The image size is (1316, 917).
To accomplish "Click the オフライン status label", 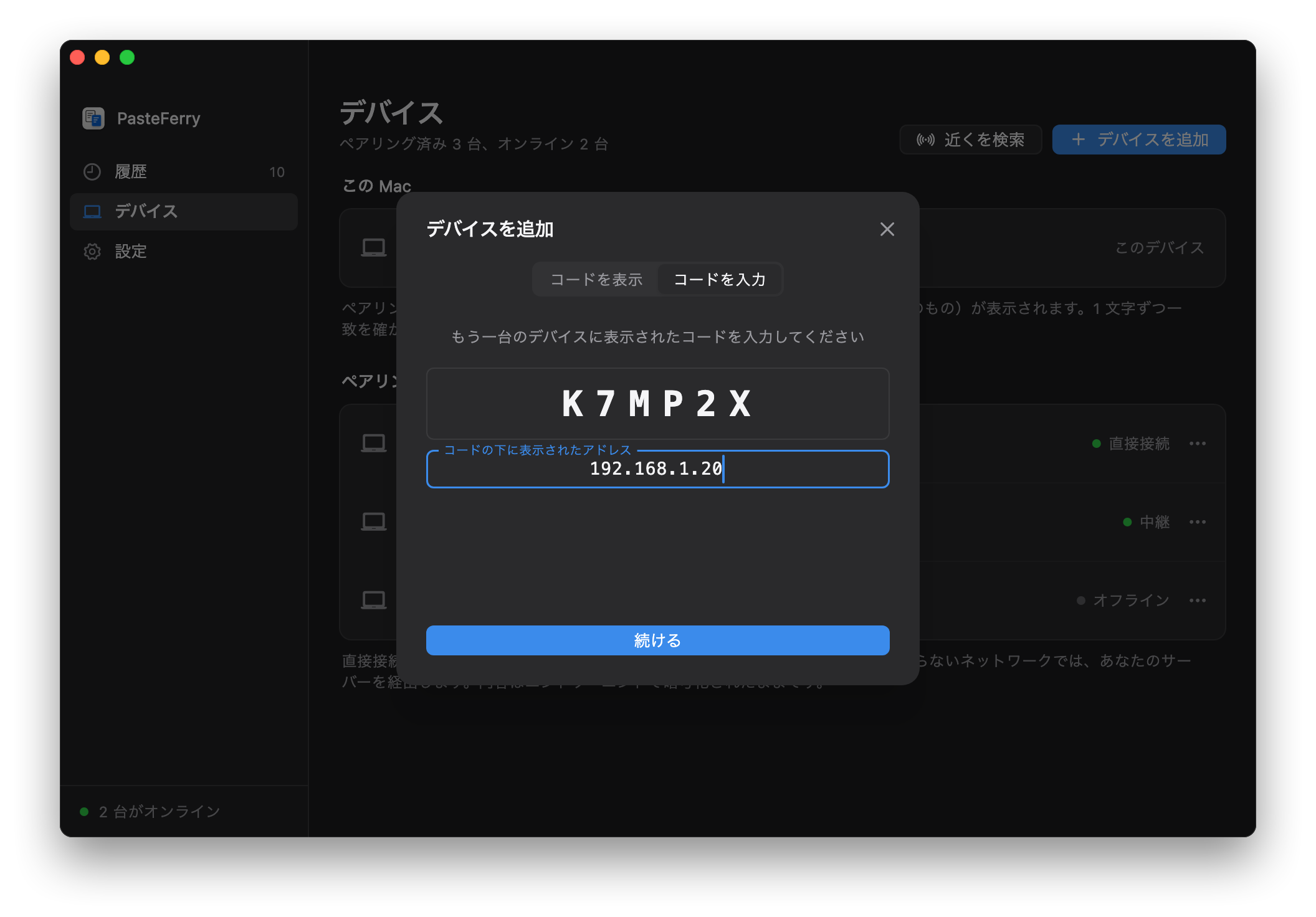I will pyautogui.click(x=1131, y=601).
